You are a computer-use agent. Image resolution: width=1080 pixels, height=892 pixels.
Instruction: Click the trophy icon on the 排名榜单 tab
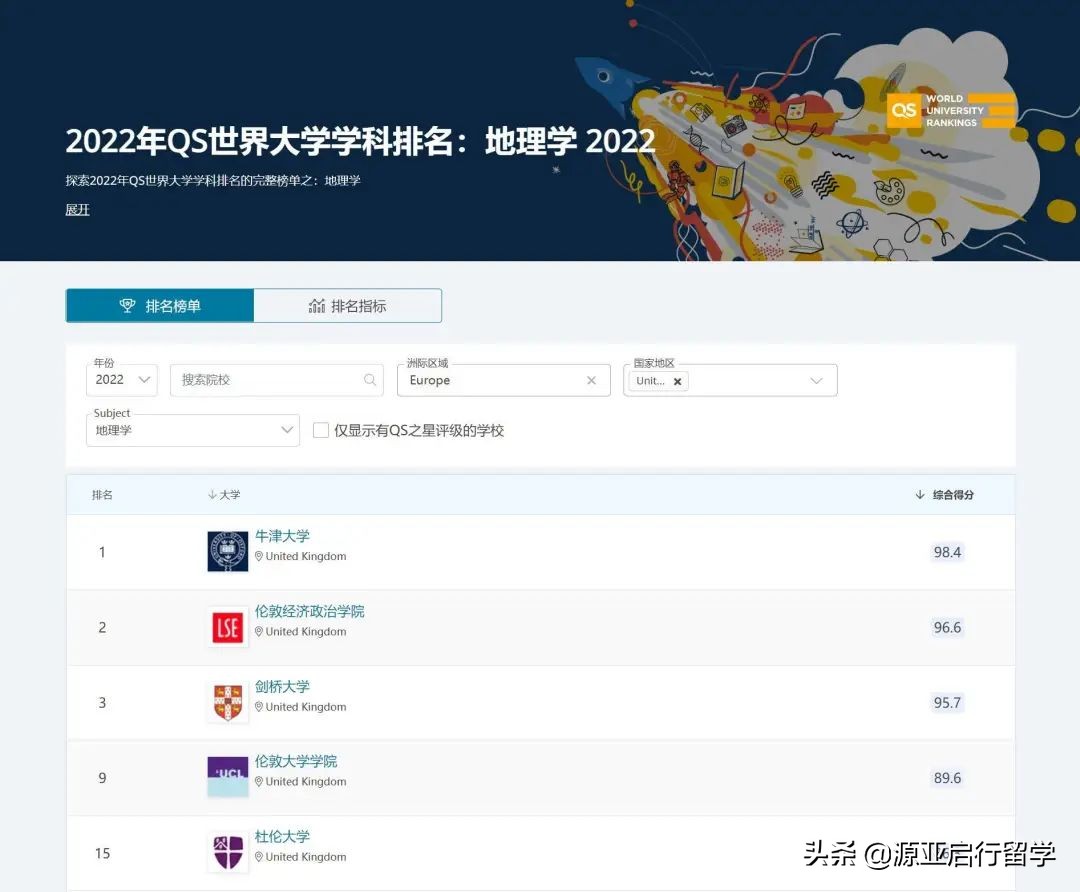pos(128,305)
